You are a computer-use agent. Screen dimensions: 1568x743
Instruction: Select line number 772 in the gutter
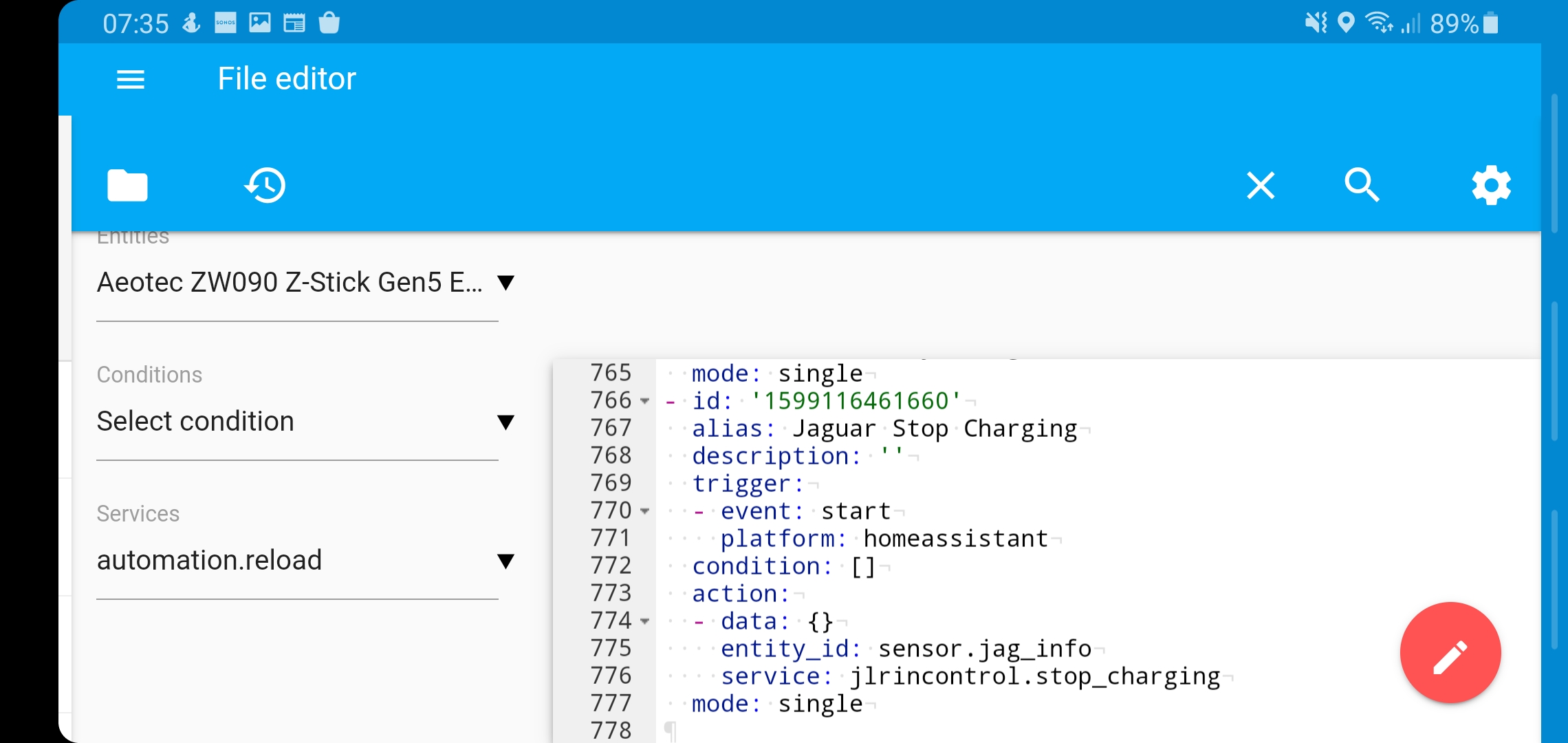(611, 566)
